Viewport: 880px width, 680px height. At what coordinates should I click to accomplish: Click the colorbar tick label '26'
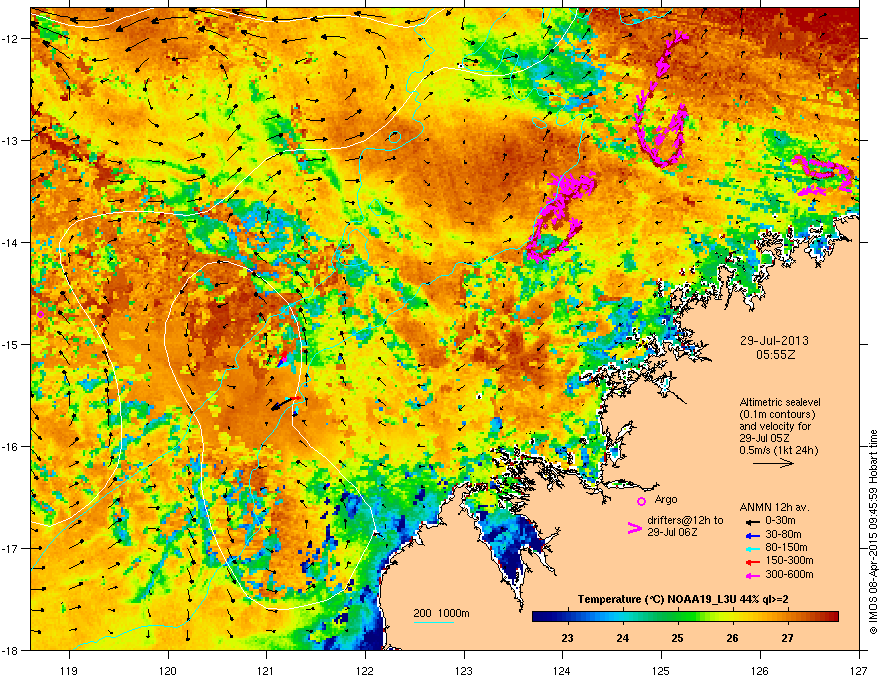[x=732, y=638]
